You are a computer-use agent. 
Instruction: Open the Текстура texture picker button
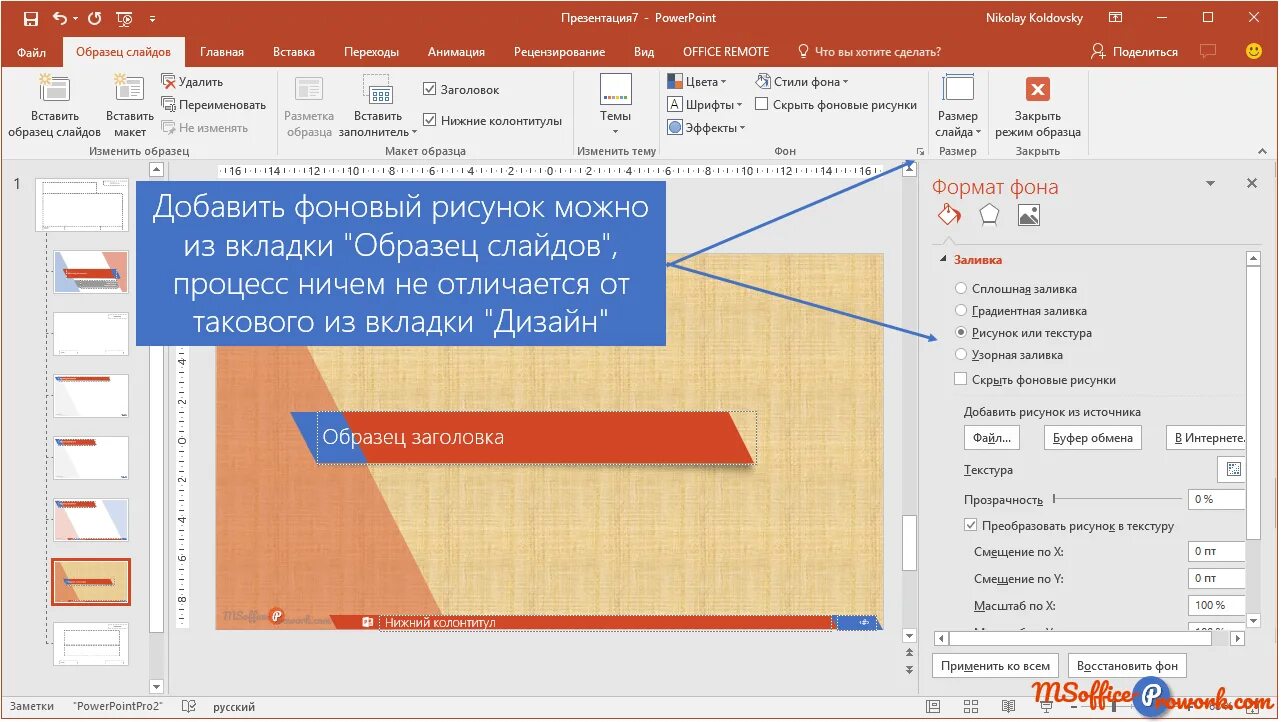click(1232, 469)
